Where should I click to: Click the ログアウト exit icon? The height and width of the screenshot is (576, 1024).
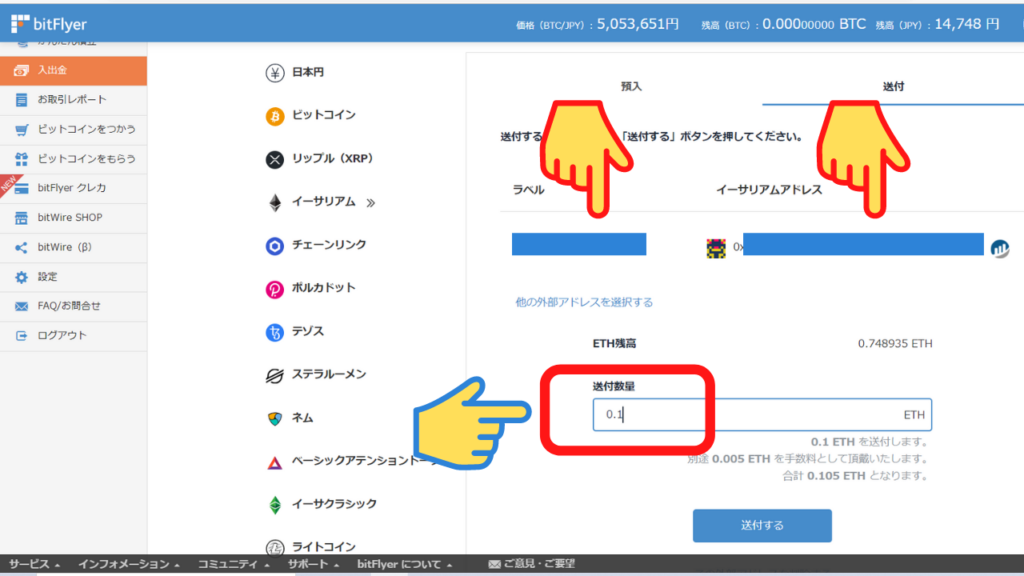pos(22,336)
